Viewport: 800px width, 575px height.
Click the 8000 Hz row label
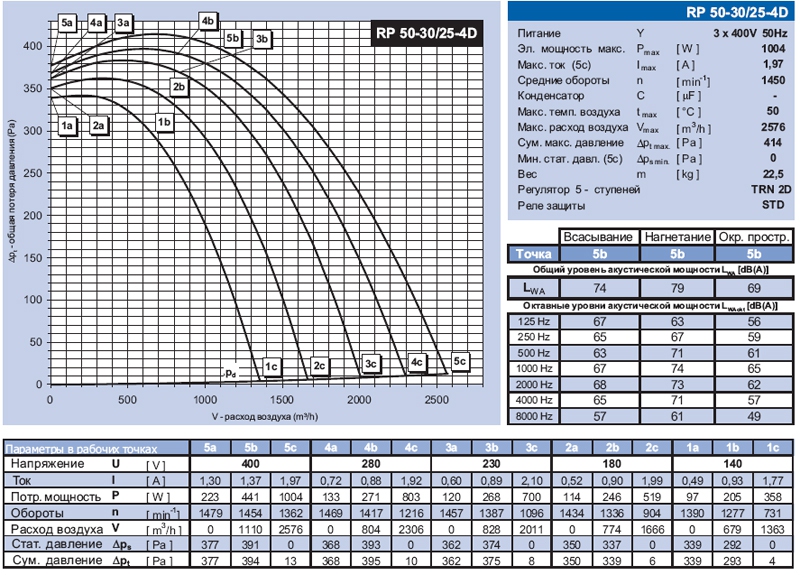click(535, 417)
